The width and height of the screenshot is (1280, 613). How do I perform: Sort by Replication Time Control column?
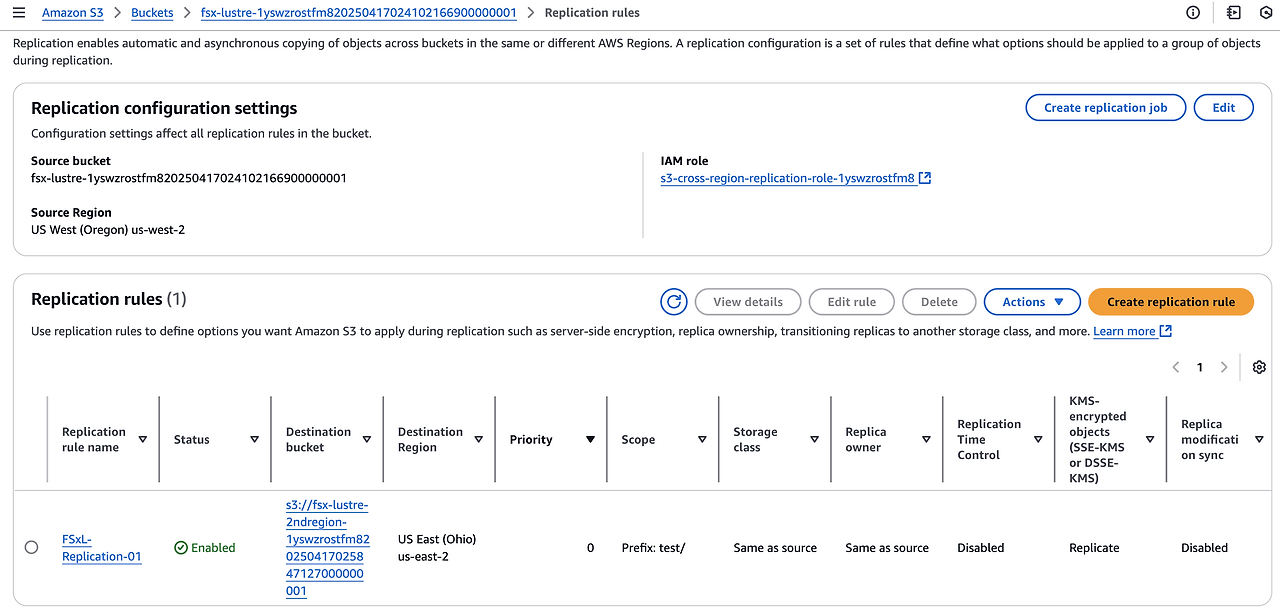point(1039,440)
